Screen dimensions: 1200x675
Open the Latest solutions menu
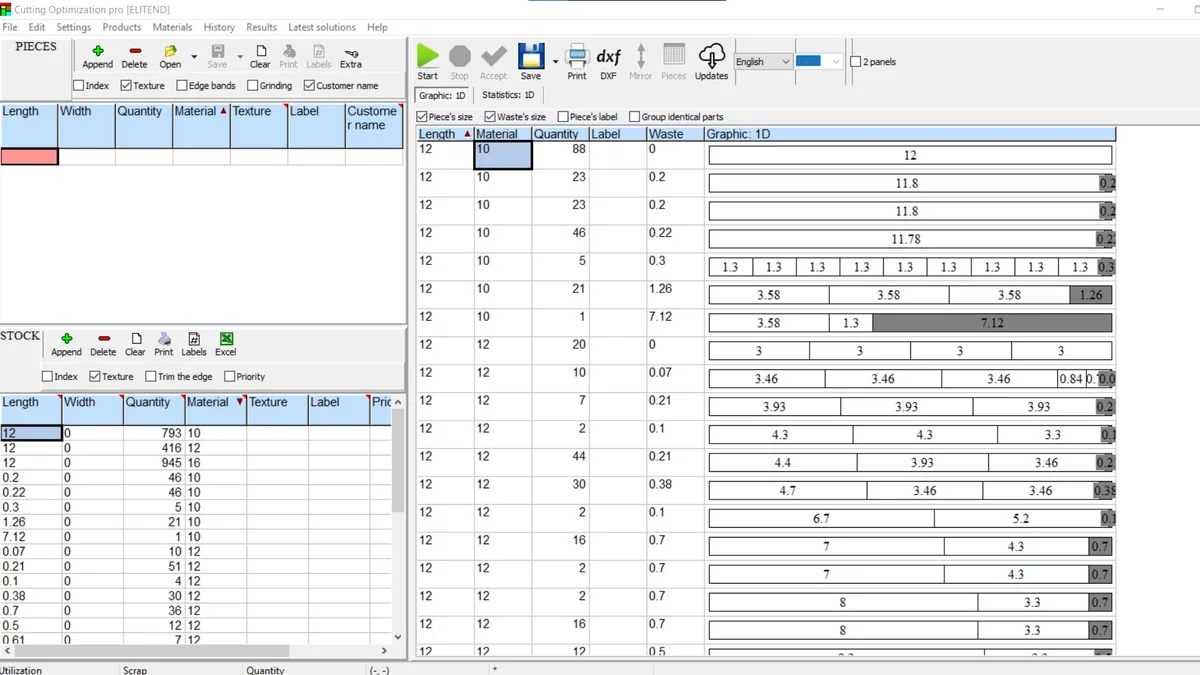pos(321,27)
